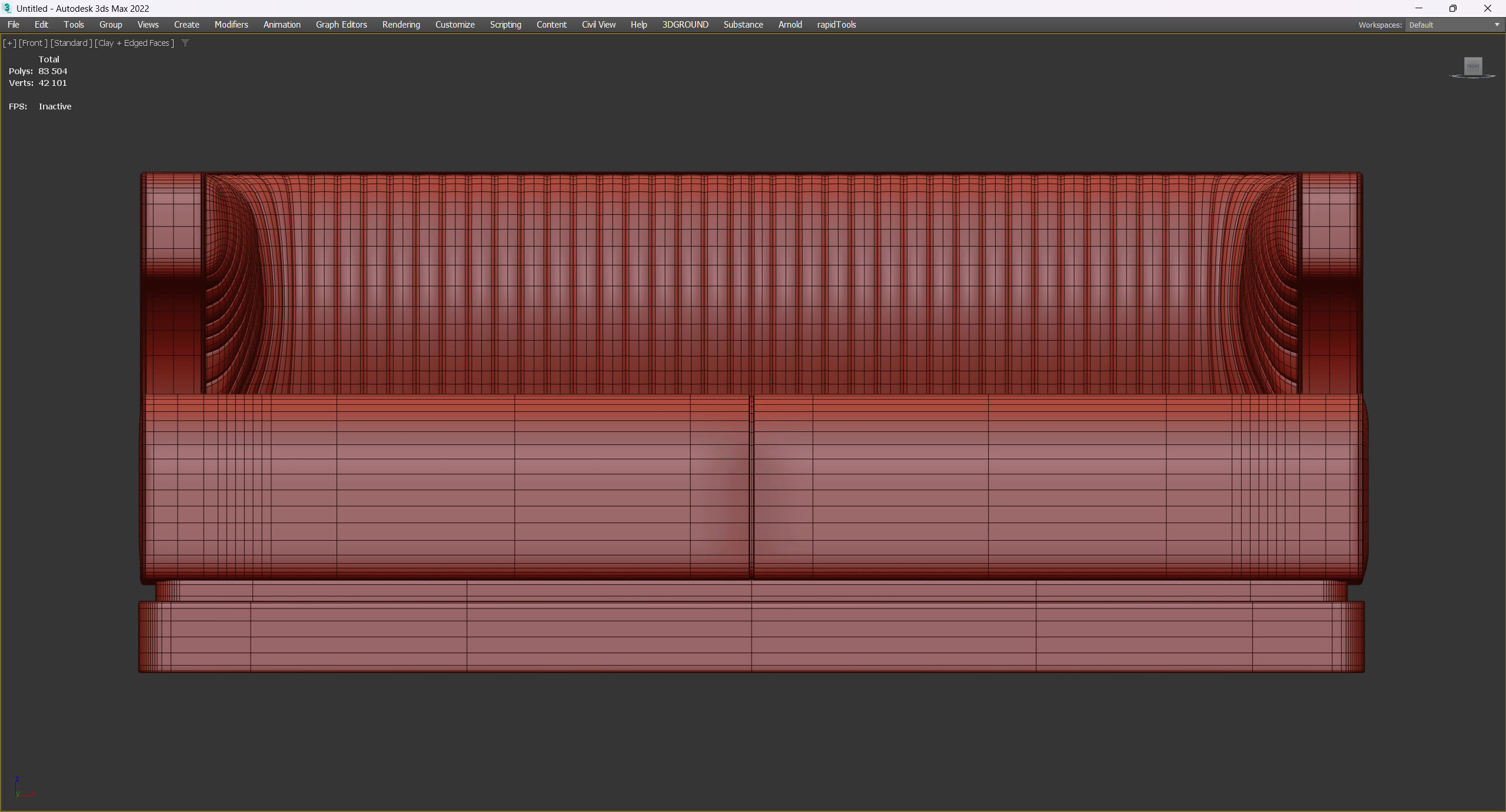Open the Graph Editors menu

pyautogui.click(x=341, y=25)
